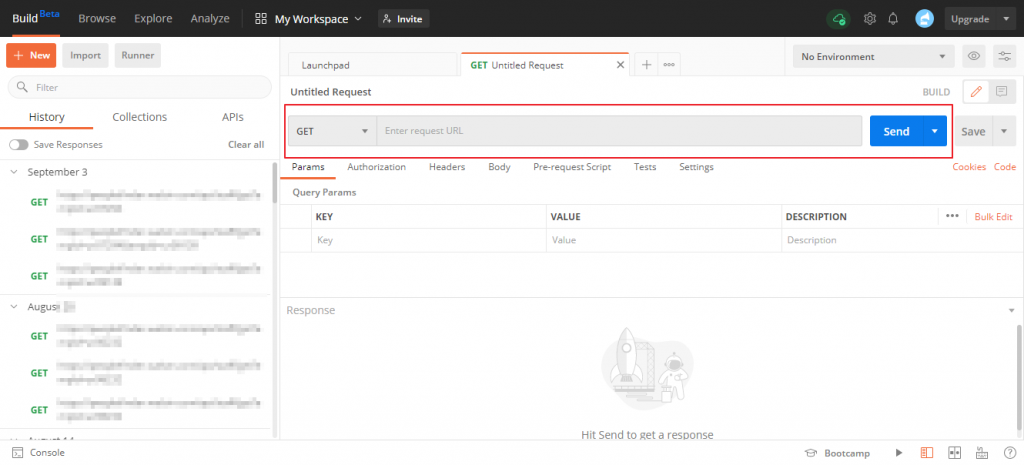
Task: Open the Pre-request Script tab
Action: [572, 167]
